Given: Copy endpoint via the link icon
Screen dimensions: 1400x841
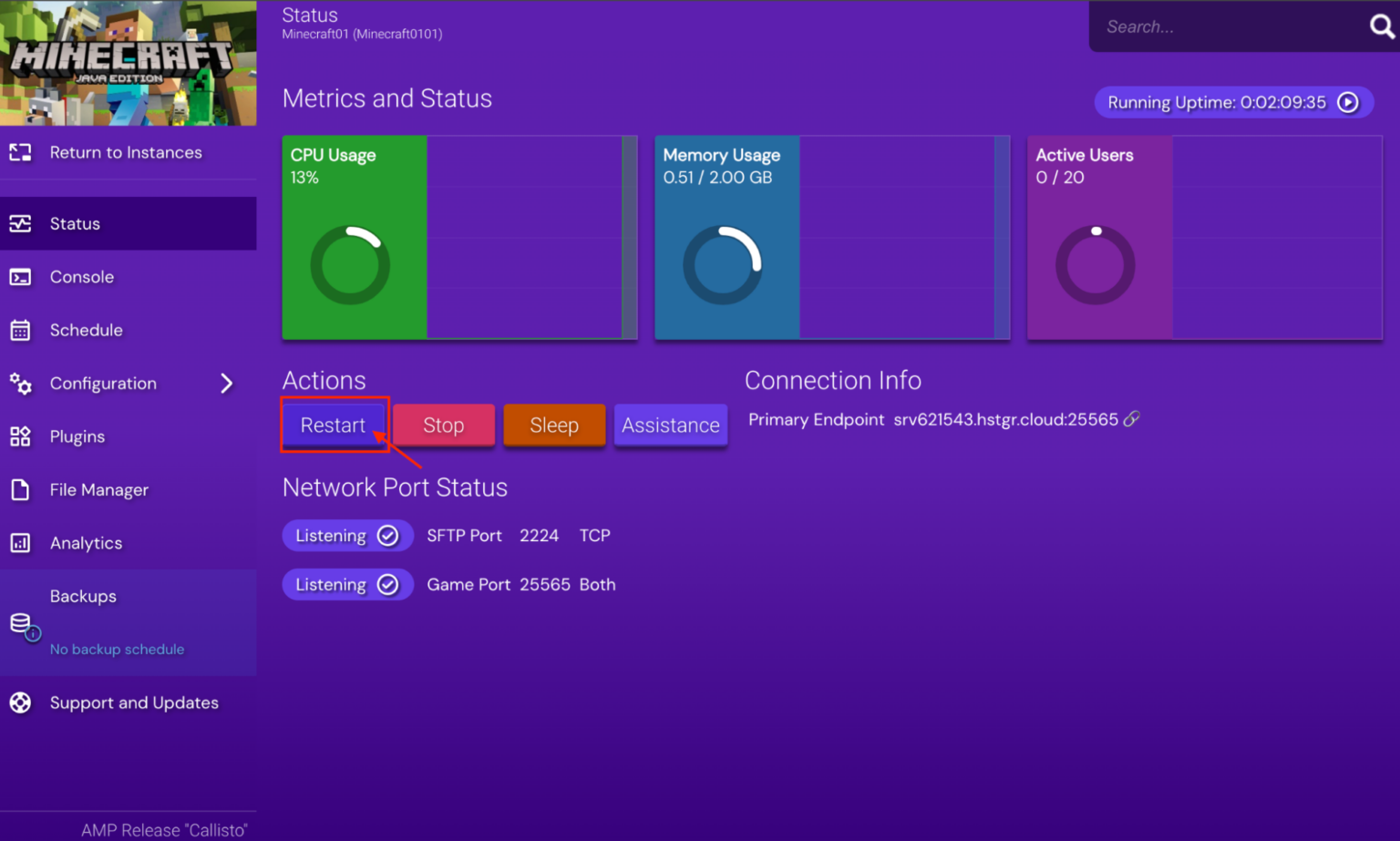Looking at the screenshot, I should (x=1132, y=419).
